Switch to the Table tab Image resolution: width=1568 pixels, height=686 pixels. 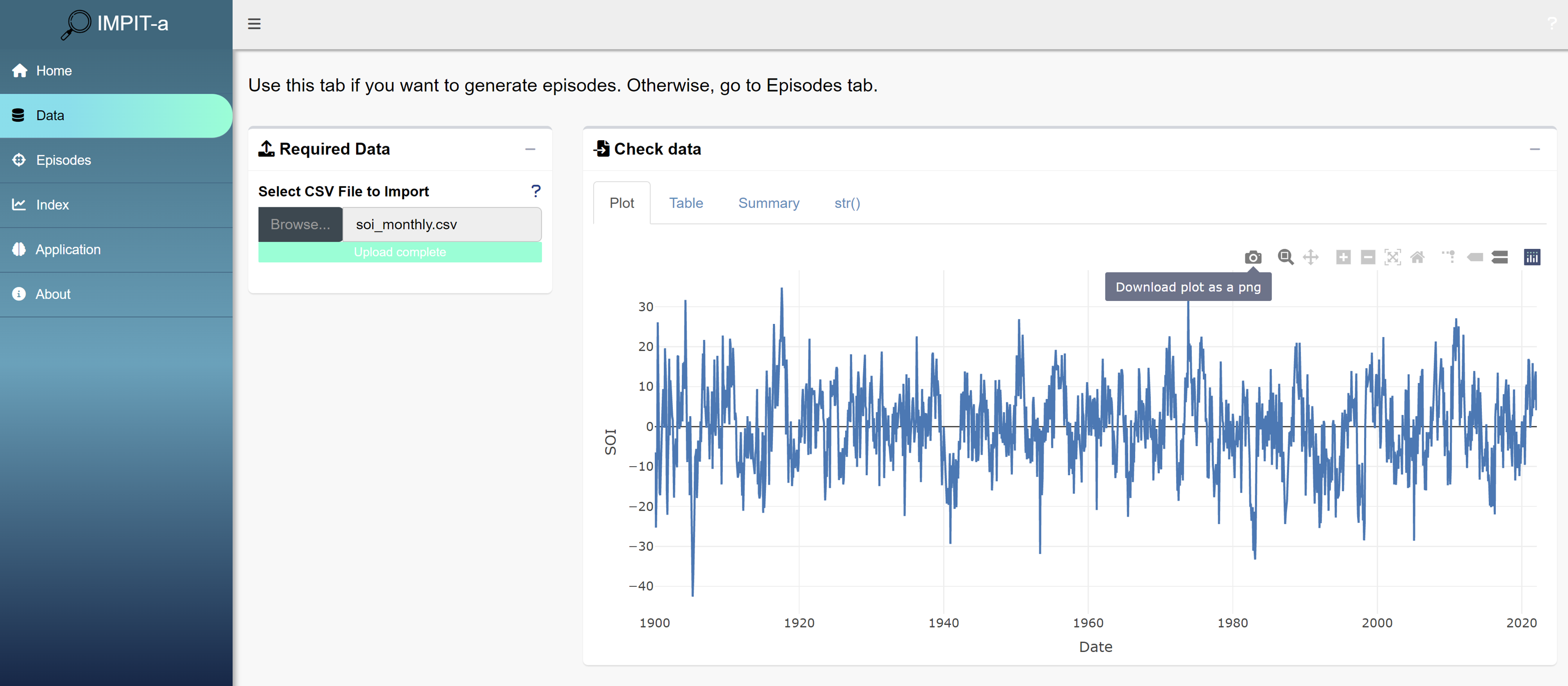pyautogui.click(x=685, y=203)
